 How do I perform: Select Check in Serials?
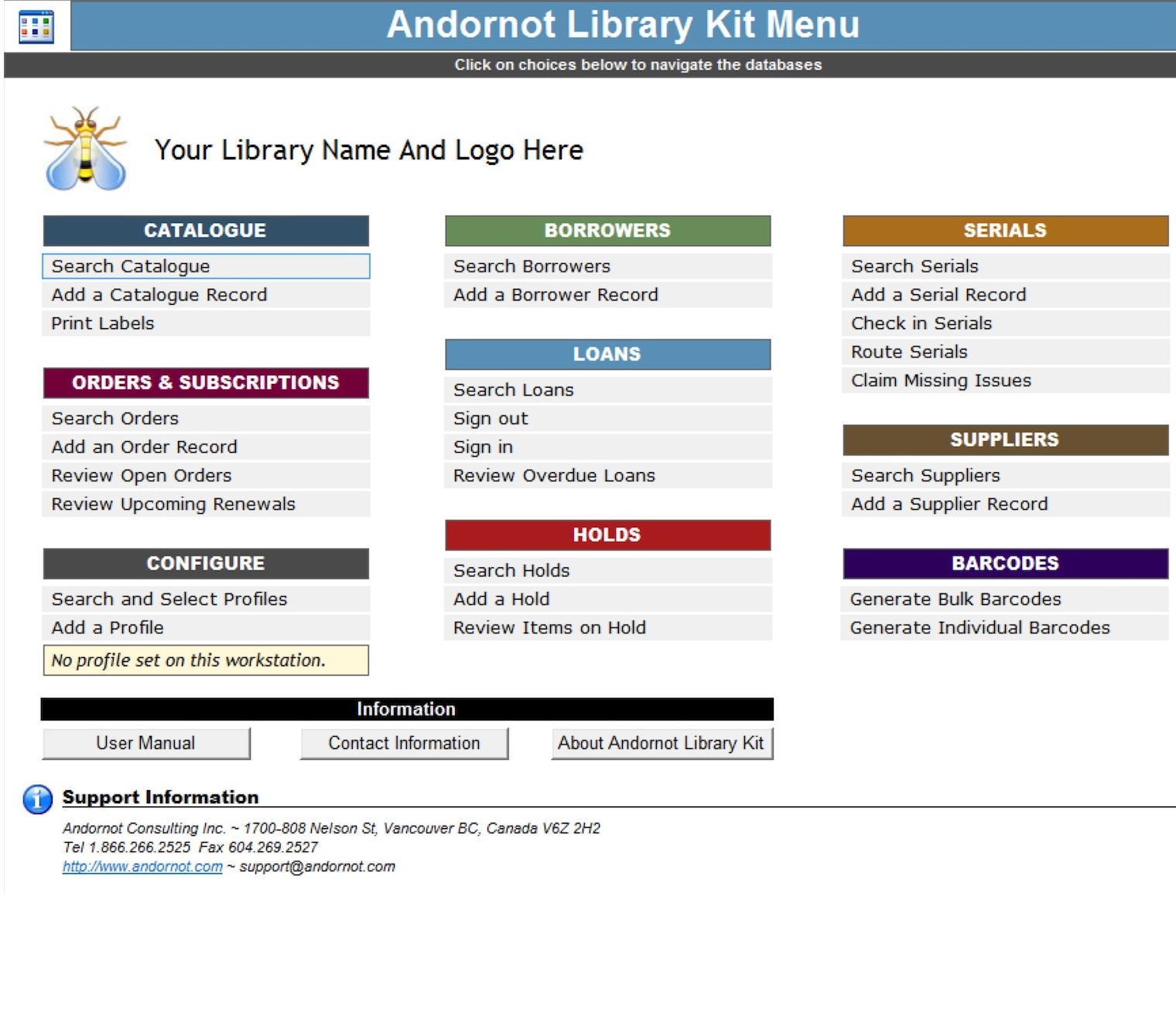point(1006,323)
